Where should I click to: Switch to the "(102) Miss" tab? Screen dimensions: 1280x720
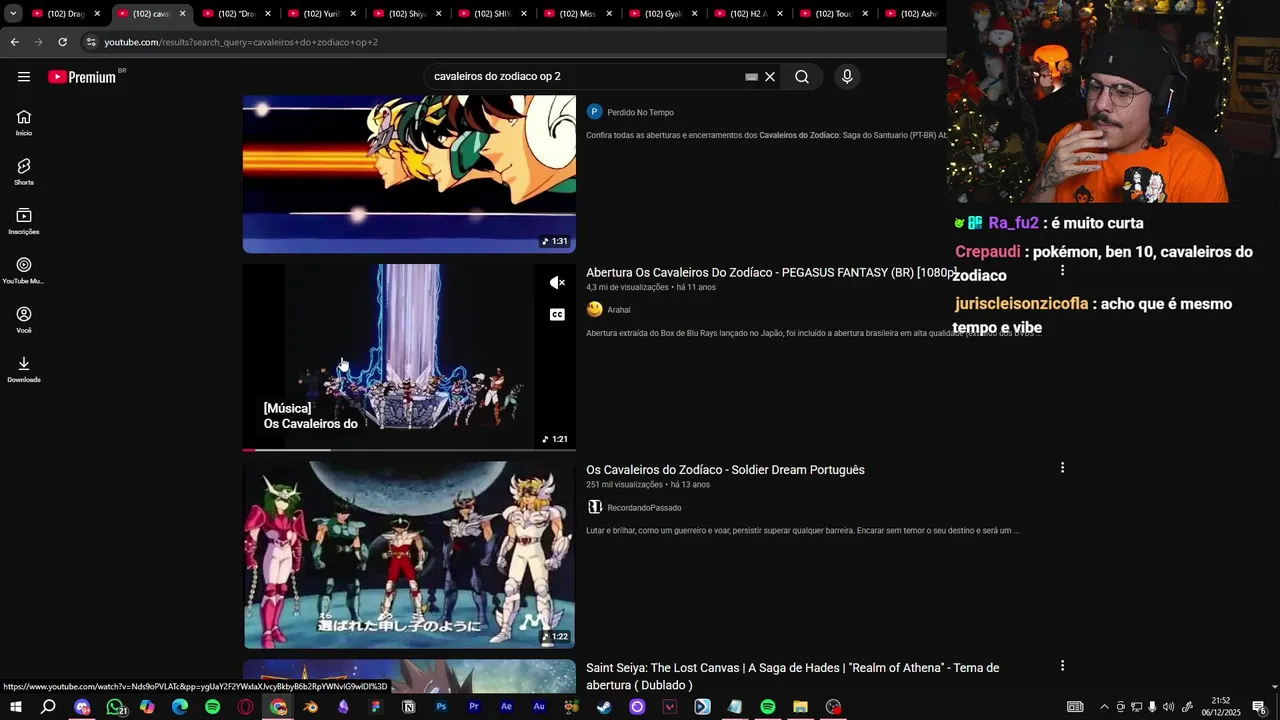point(579,14)
